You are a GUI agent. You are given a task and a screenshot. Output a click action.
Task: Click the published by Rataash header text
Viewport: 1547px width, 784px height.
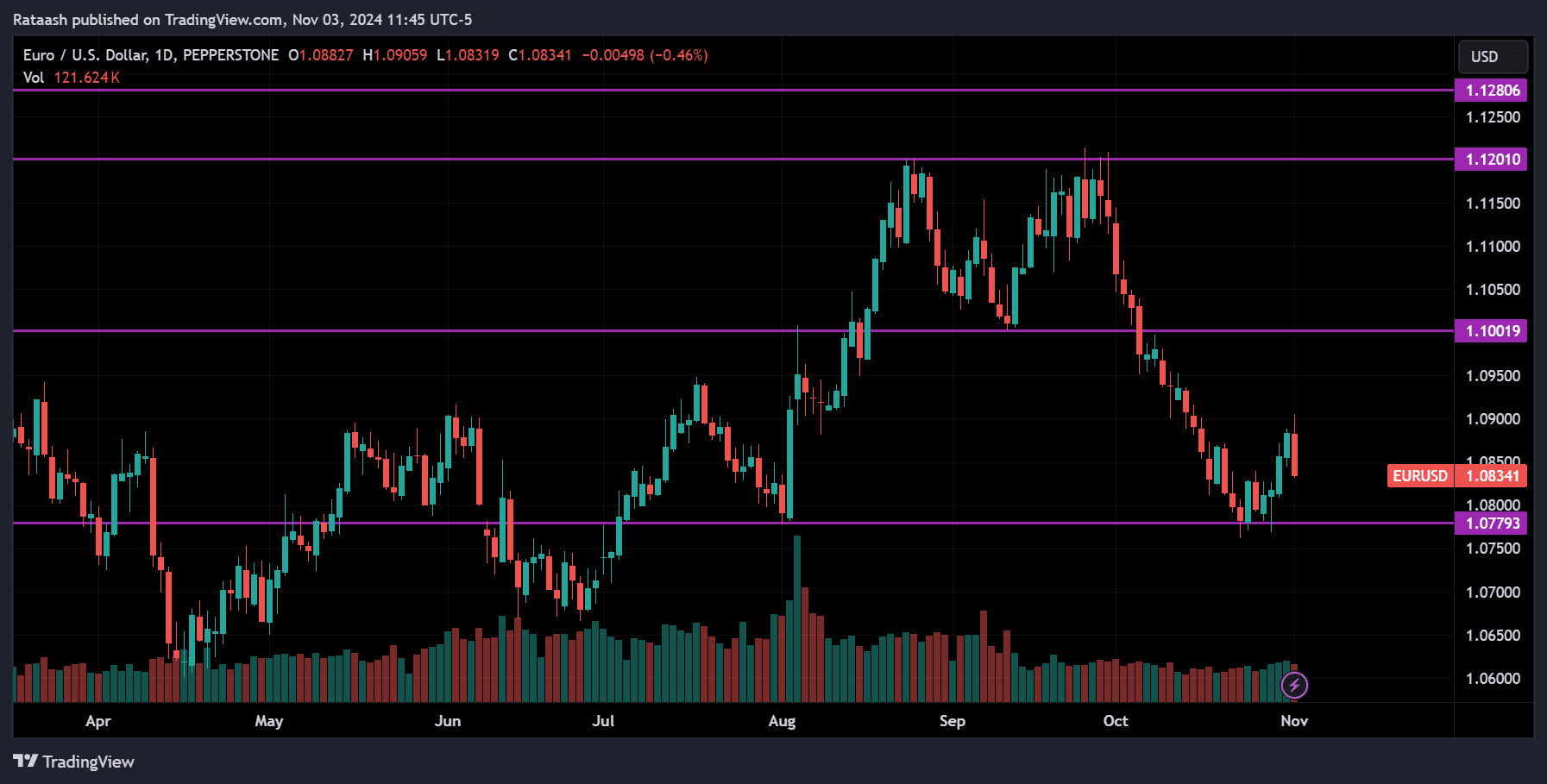pos(242,19)
